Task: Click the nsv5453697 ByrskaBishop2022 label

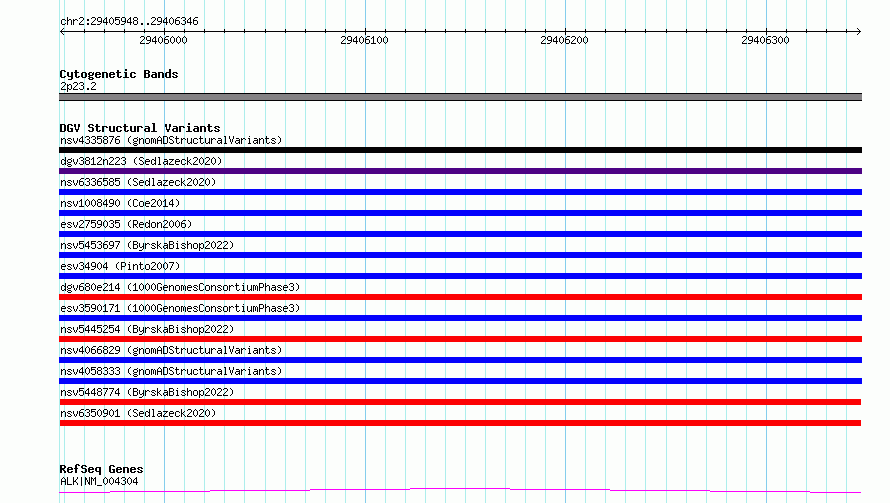Action: coord(147,245)
